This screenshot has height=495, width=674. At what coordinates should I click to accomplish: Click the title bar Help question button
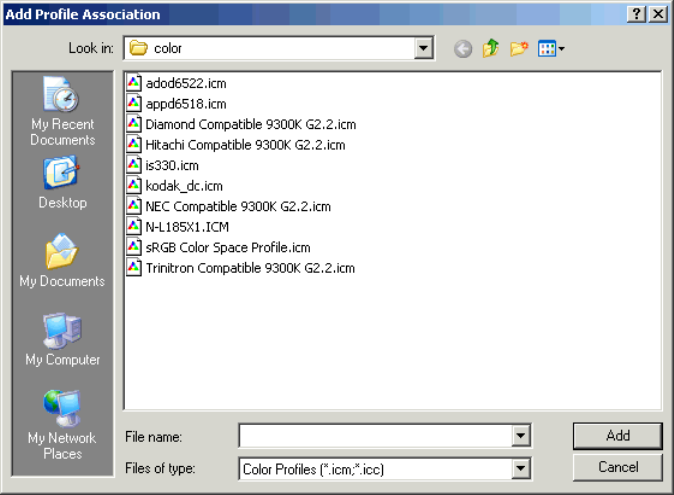click(637, 14)
